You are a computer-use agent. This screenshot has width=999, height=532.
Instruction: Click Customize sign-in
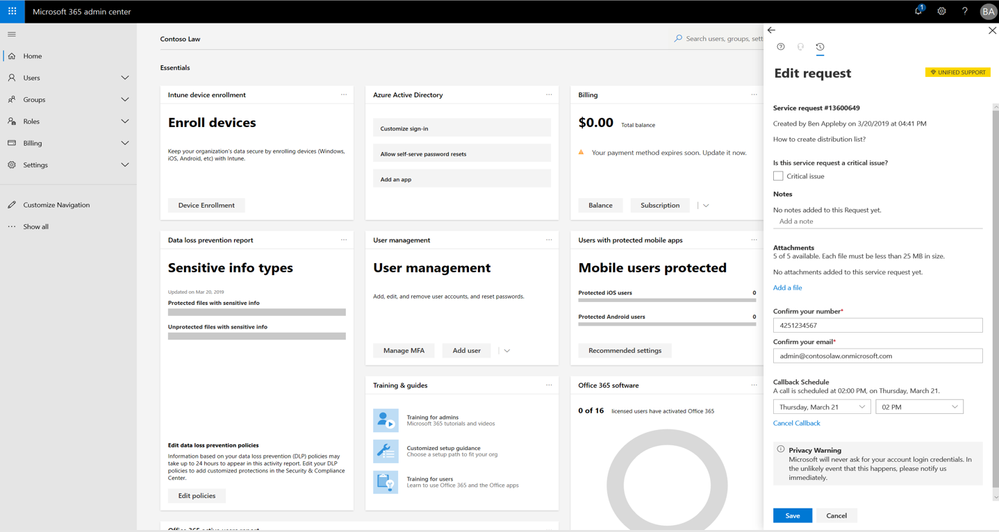click(462, 128)
